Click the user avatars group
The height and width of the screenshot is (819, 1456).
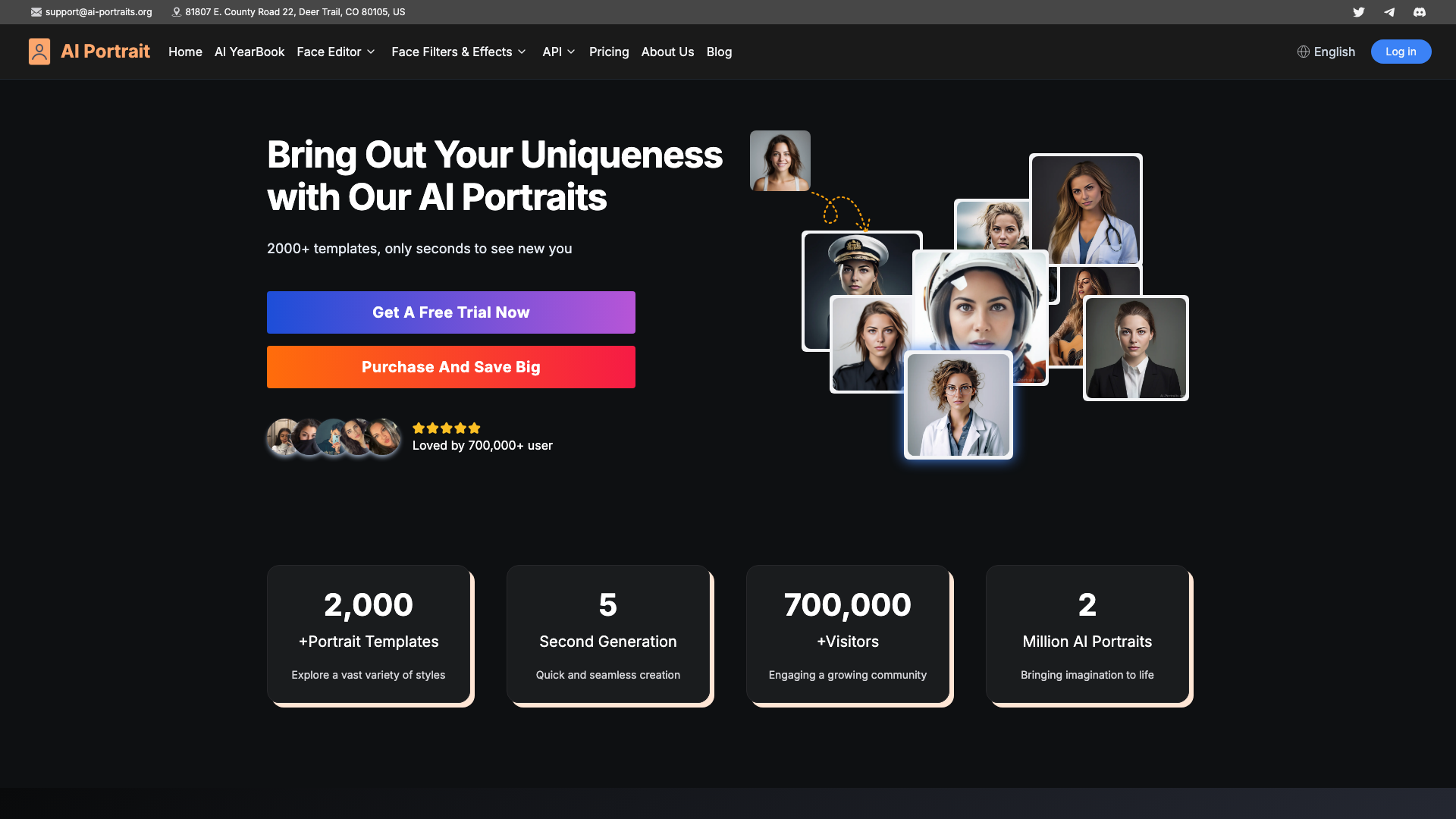point(334,438)
